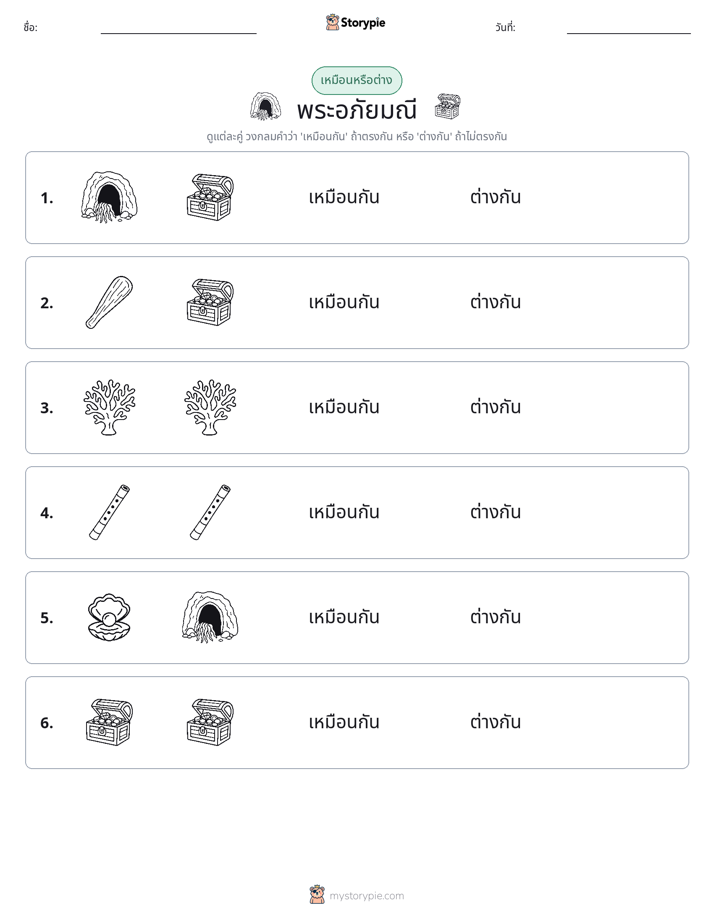
Task: Click the cave icon in row 5
Action: tap(210, 617)
